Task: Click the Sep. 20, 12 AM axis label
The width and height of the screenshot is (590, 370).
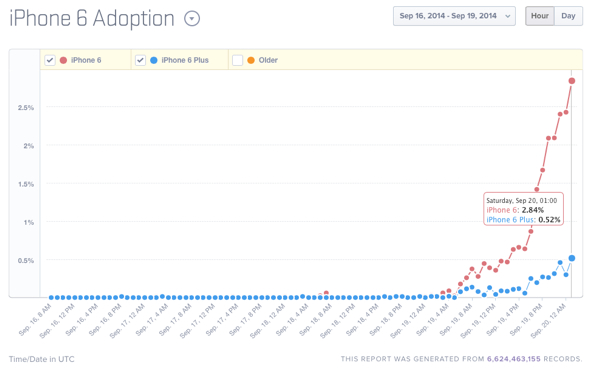Action: pyautogui.click(x=548, y=321)
